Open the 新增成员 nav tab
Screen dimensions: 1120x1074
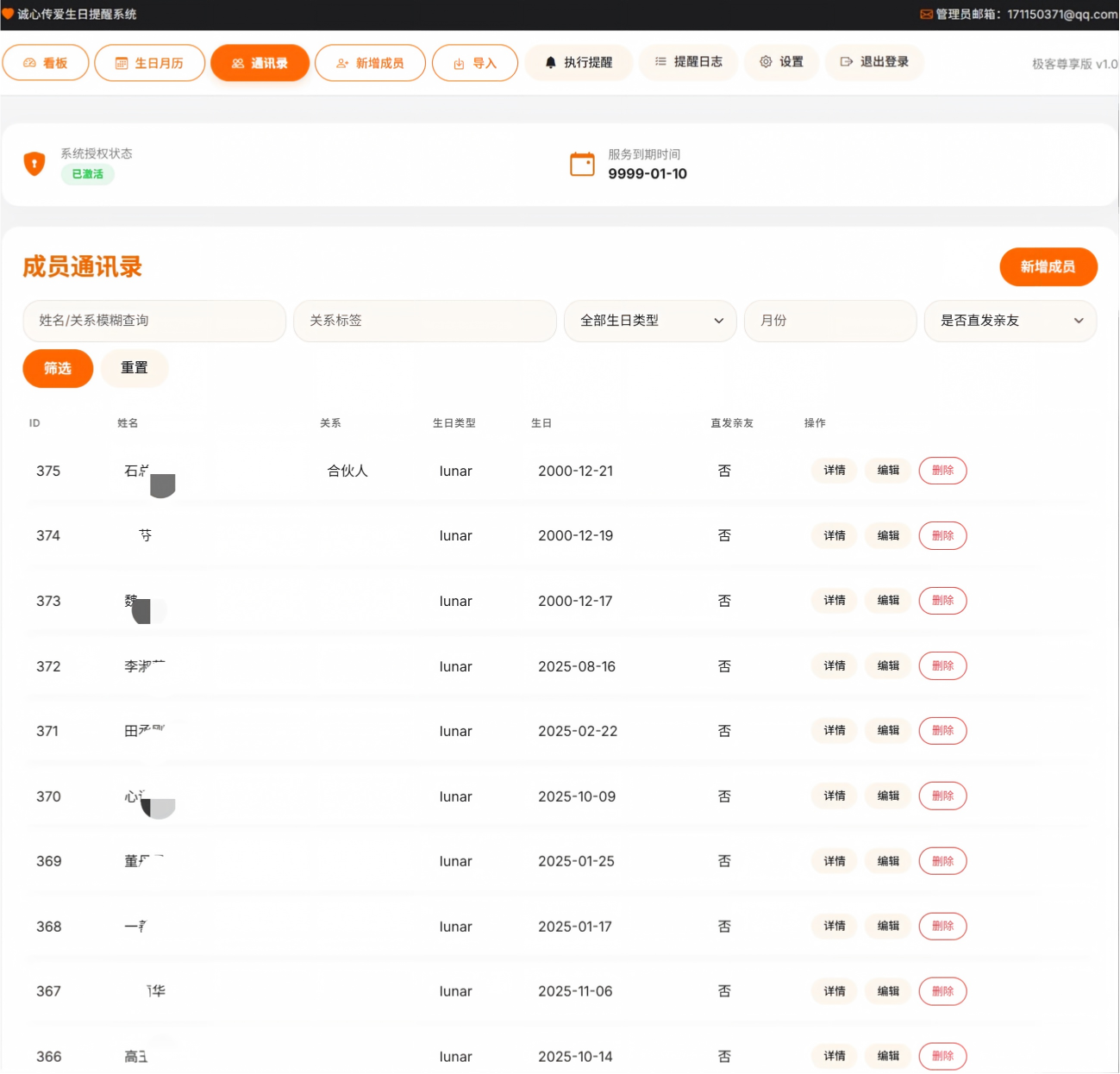(x=370, y=63)
